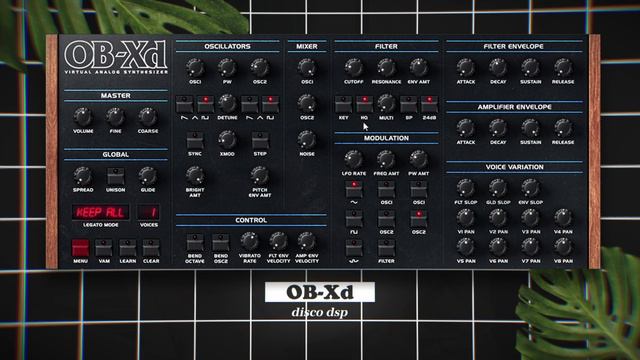640x360 pixels.
Task: Click the LFO RATE knob
Action: tap(354, 159)
